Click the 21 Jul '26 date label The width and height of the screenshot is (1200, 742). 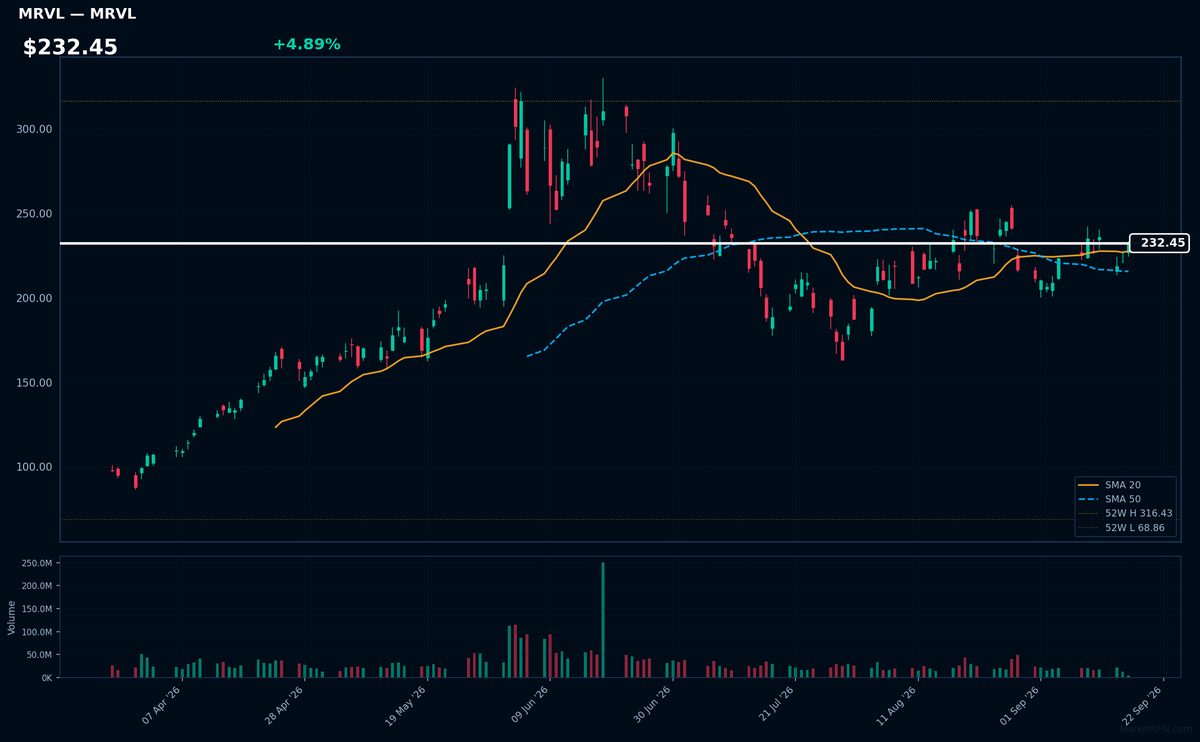coord(775,704)
